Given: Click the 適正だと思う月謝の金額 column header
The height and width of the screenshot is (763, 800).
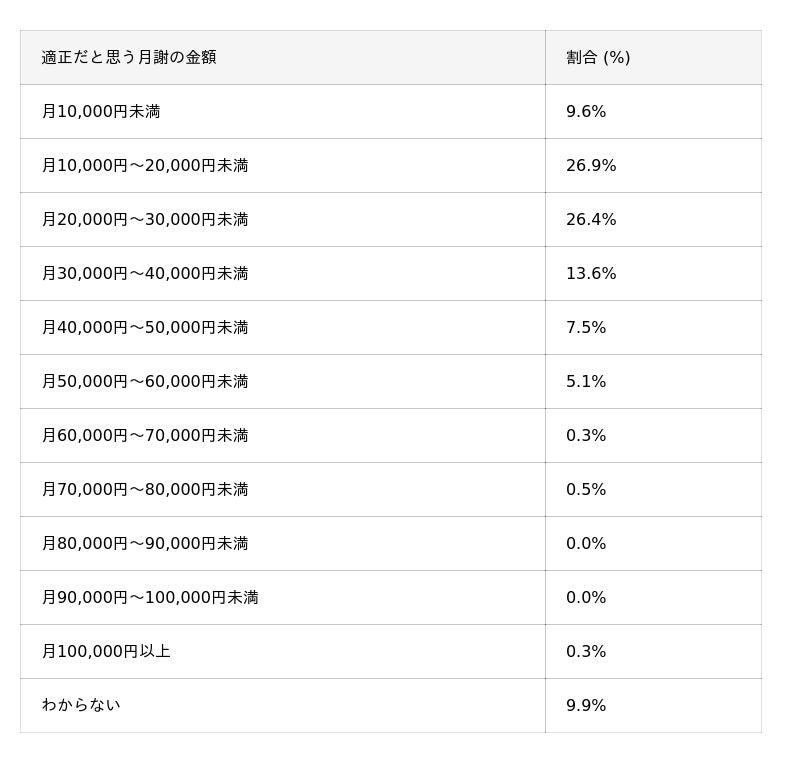Looking at the screenshot, I should coord(129,58).
